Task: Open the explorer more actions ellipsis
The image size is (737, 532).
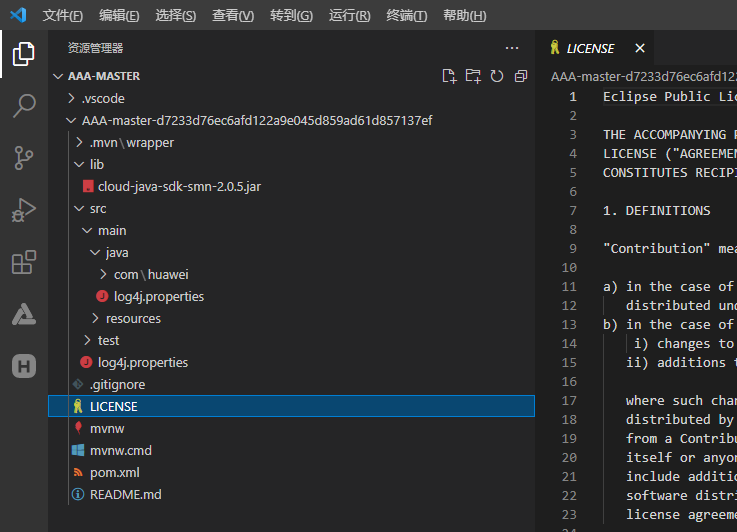Action: pos(512,48)
